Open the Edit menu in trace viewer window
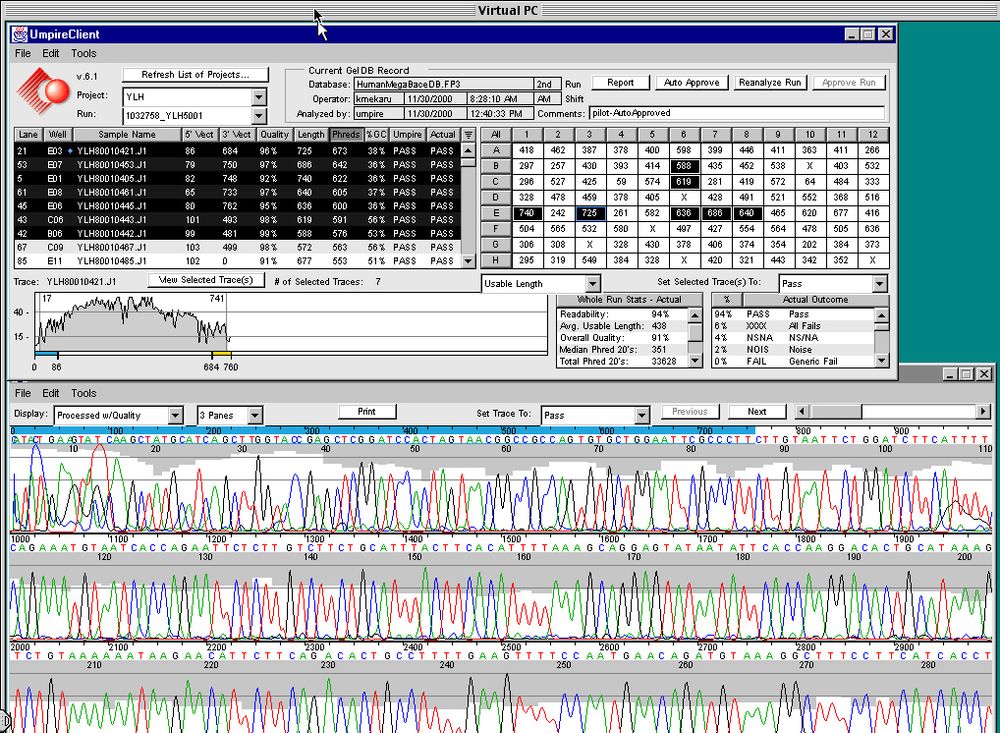The image size is (1000, 733). (50, 393)
